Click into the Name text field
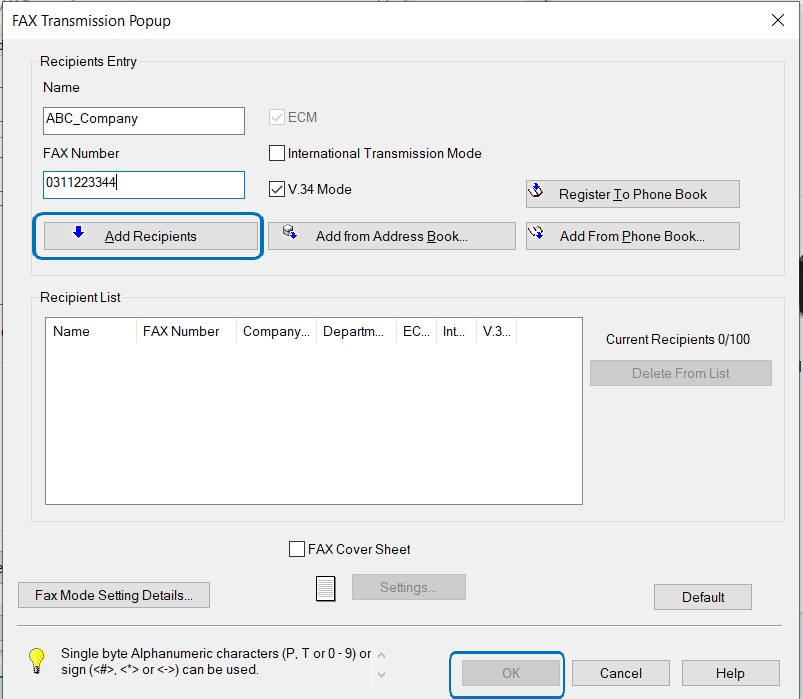This screenshot has height=699, width=803. (144, 120)
